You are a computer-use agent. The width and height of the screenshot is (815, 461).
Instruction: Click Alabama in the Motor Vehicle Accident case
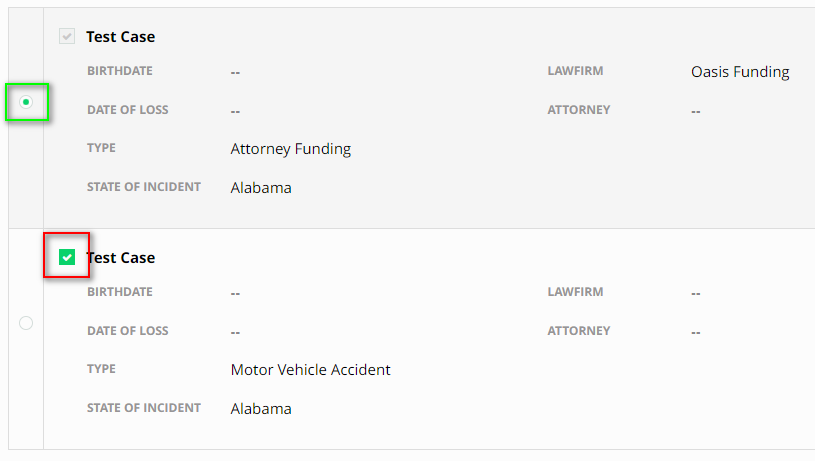point(261,409)
